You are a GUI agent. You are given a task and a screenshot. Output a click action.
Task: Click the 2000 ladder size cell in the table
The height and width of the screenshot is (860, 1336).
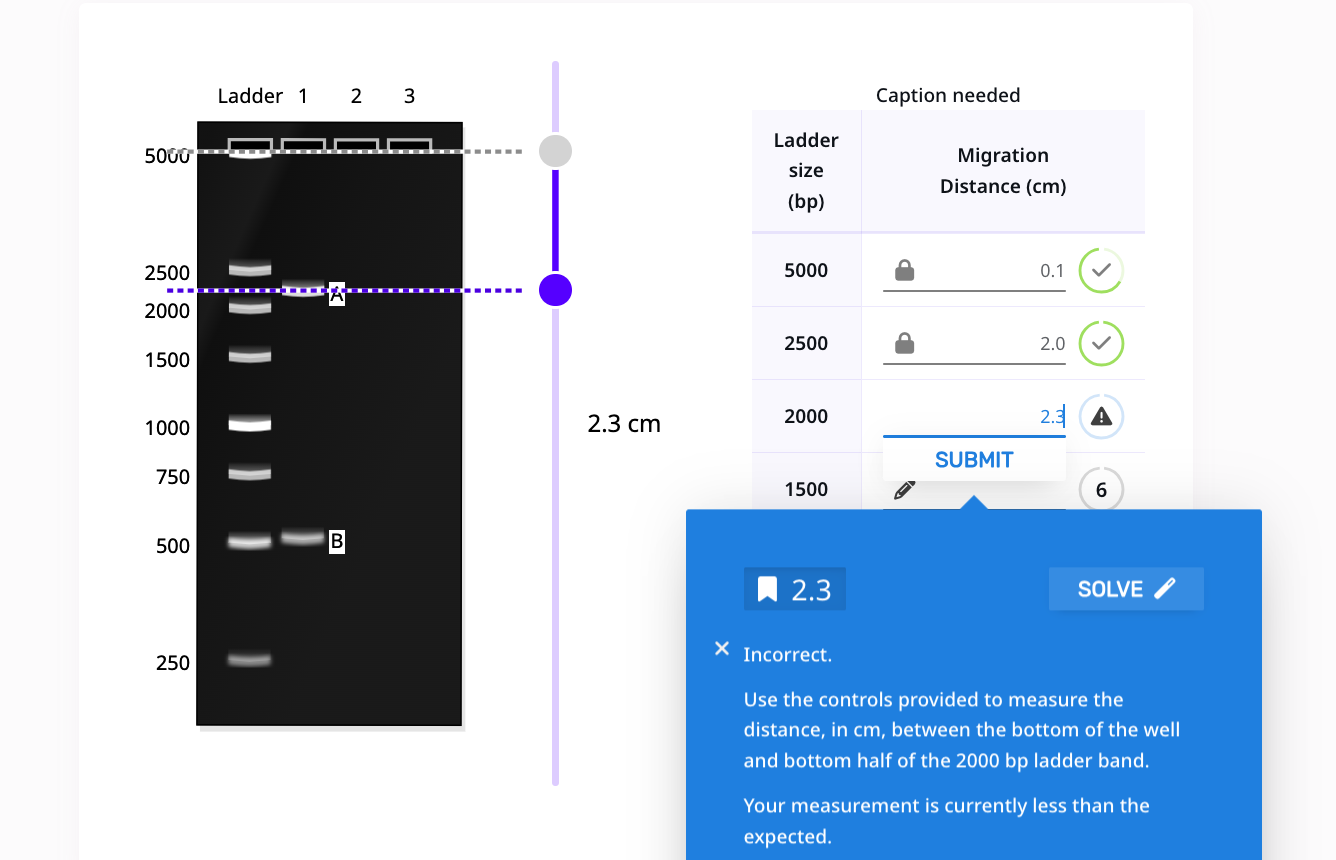(806, 416)
